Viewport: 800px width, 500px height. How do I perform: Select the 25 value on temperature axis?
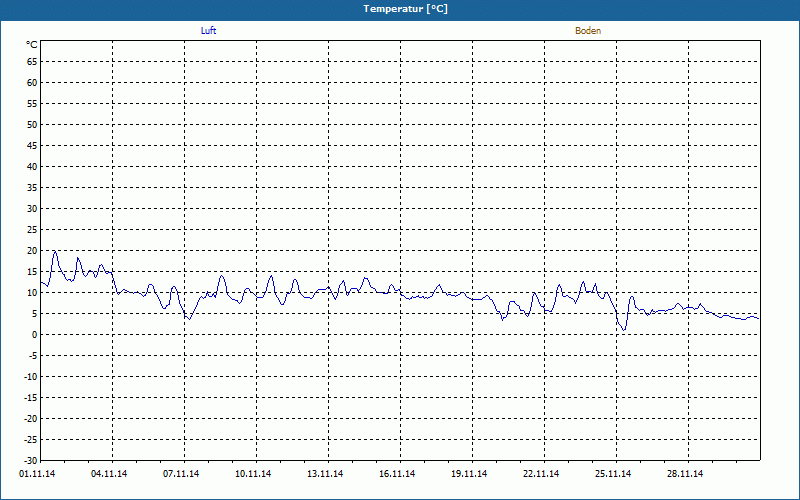[32, 230]
